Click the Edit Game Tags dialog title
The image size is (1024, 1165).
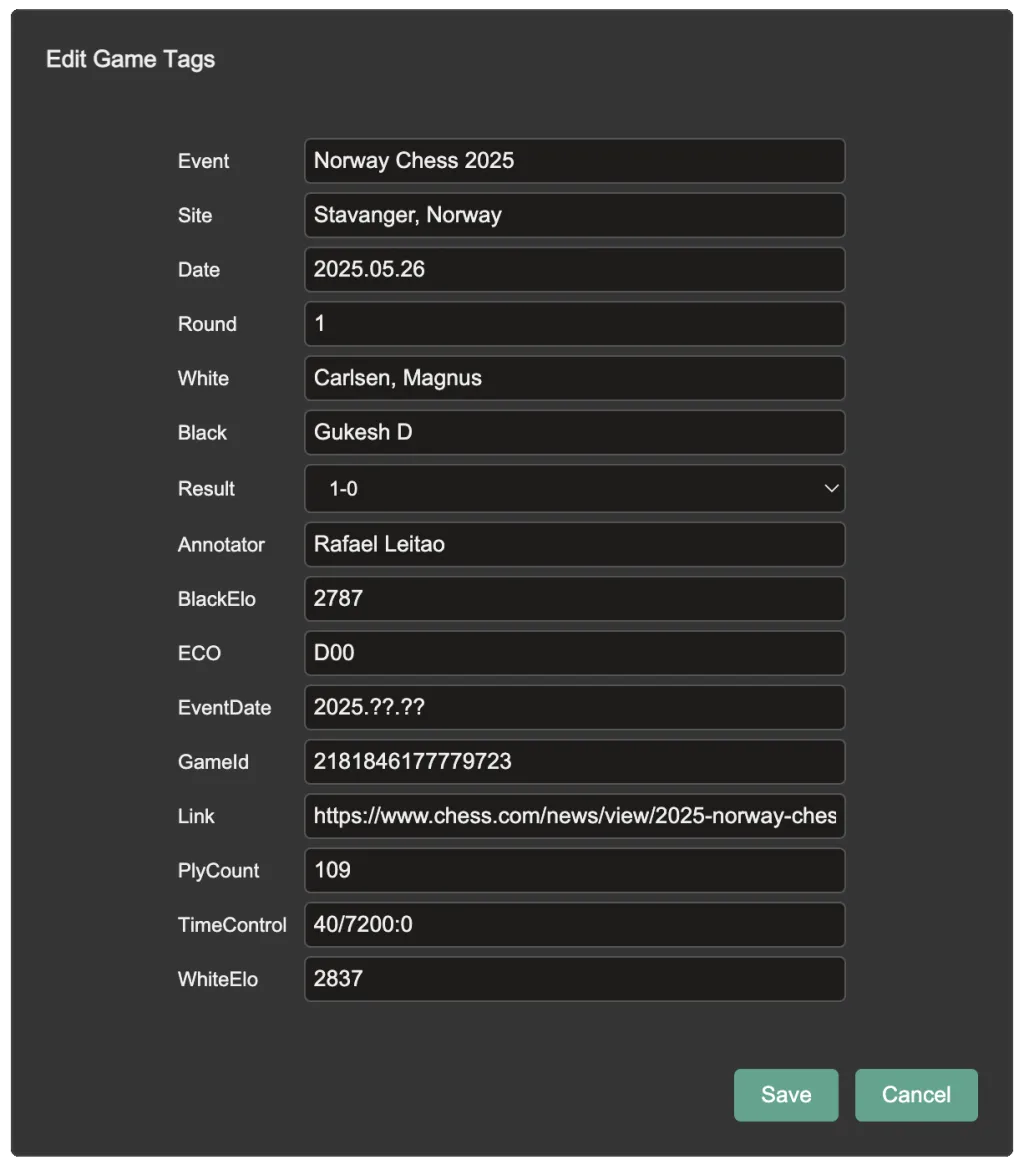131,59
